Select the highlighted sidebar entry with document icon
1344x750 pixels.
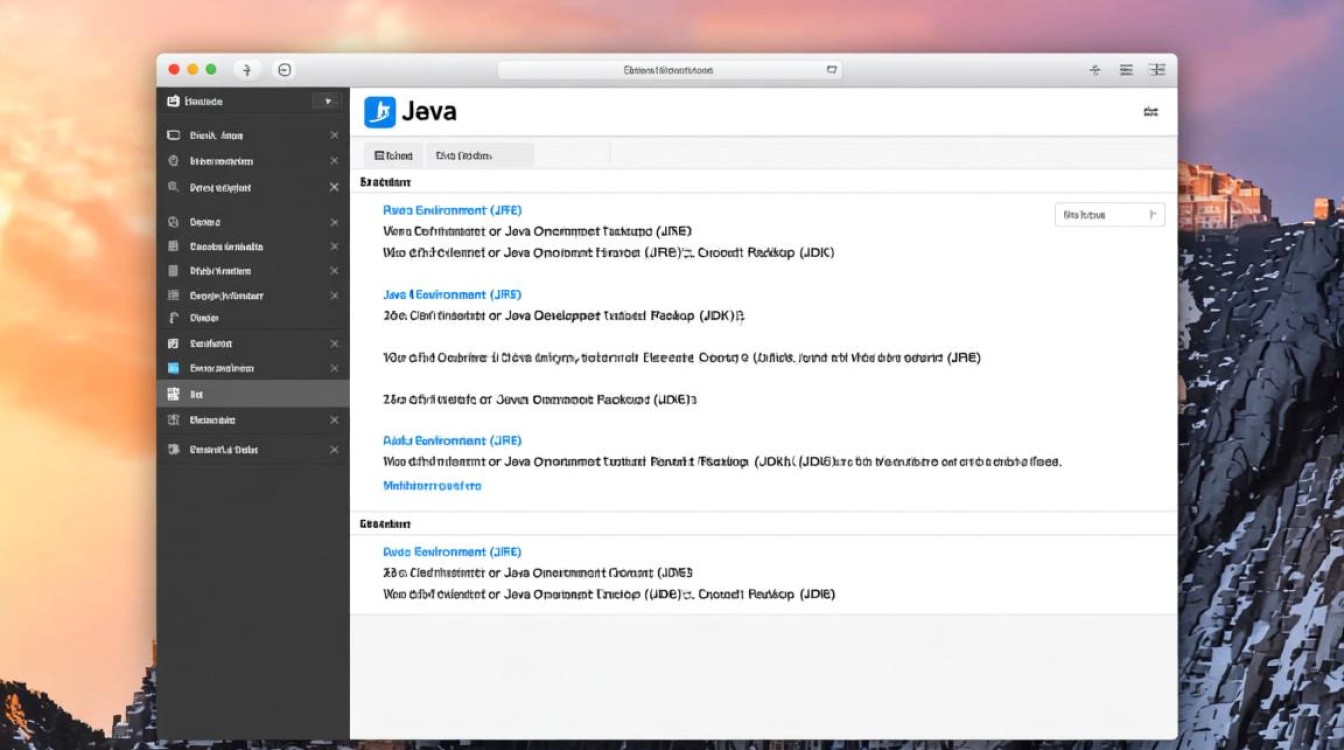click(250, 393)
